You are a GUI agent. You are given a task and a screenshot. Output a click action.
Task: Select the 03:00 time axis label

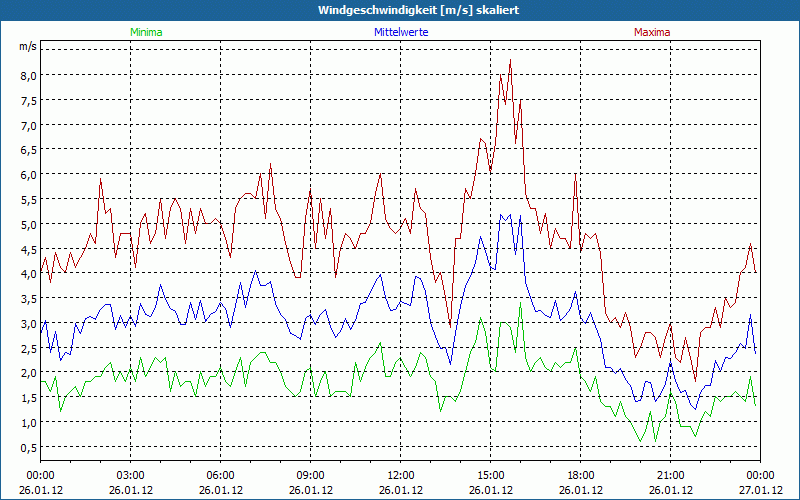131,475
